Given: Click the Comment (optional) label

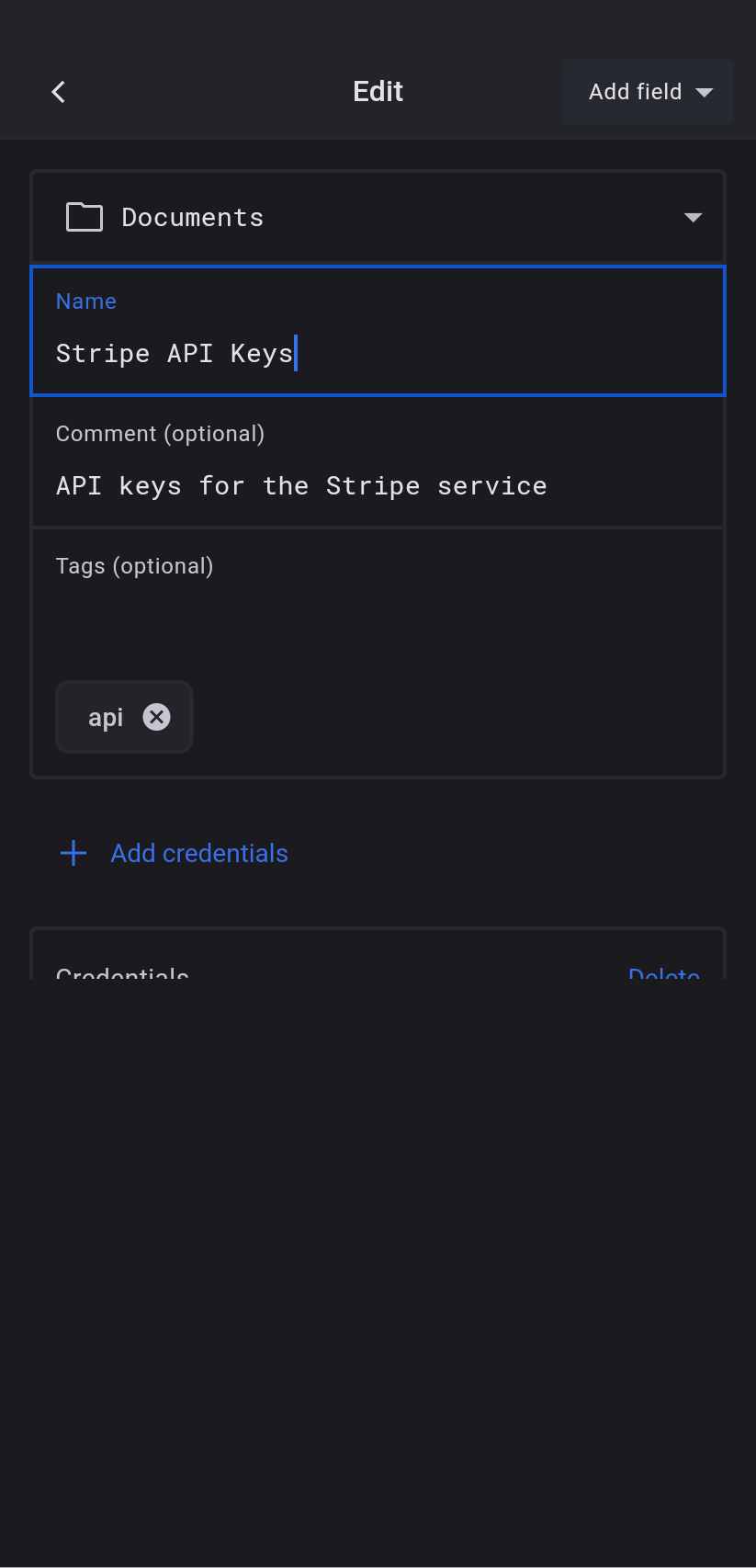Looking at the screenshot, I should (x=160, y=434).
